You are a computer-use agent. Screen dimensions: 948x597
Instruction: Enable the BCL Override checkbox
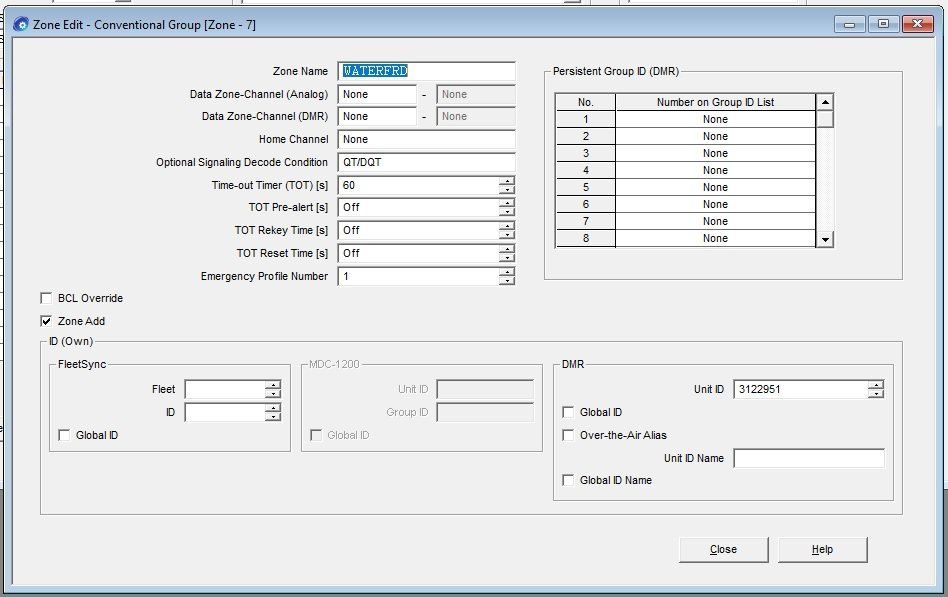[x=46, y=298]
